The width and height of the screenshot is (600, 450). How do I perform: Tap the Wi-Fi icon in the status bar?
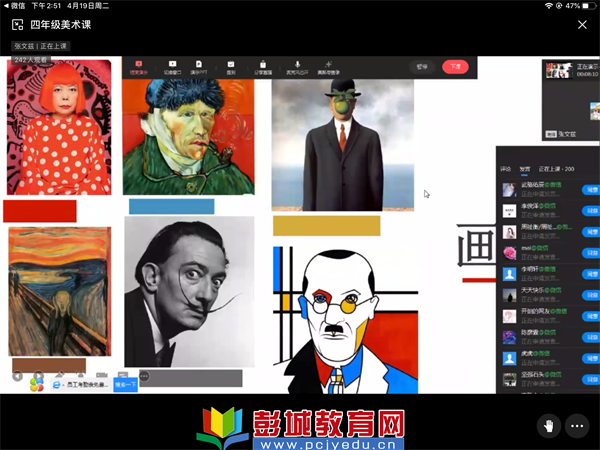549,6
